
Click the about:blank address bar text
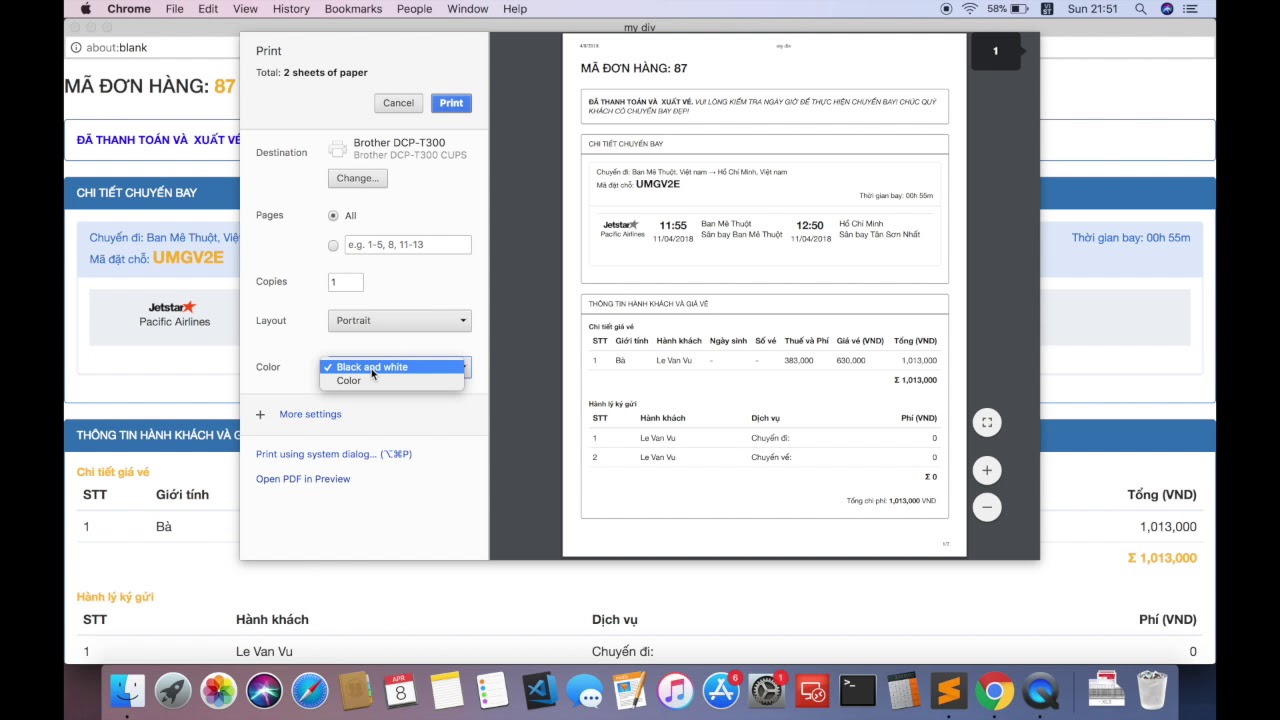click(116, 48)
